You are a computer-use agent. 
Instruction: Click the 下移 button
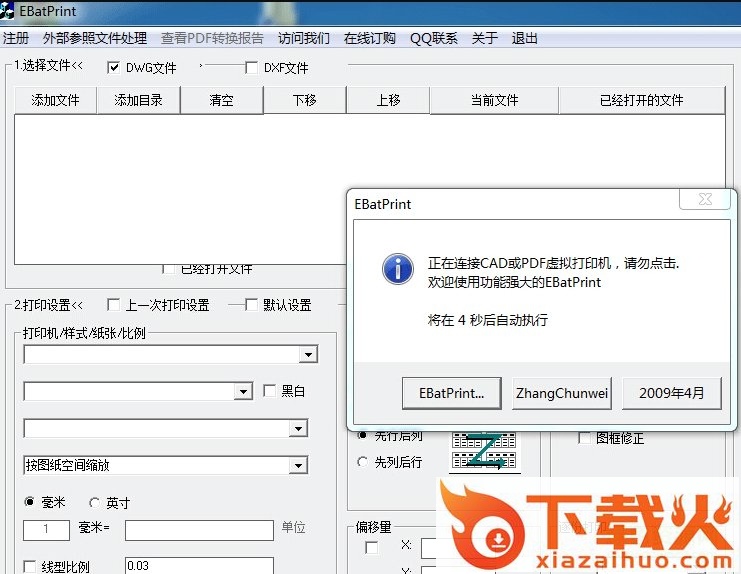[x=305, y=100]
